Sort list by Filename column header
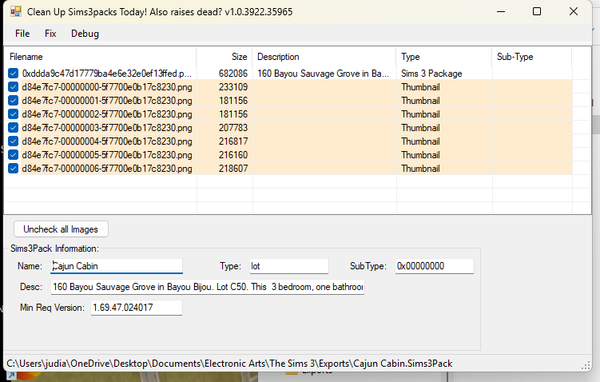Image resolution: width=600 pixels, height=382 pixels. [101, 57]
